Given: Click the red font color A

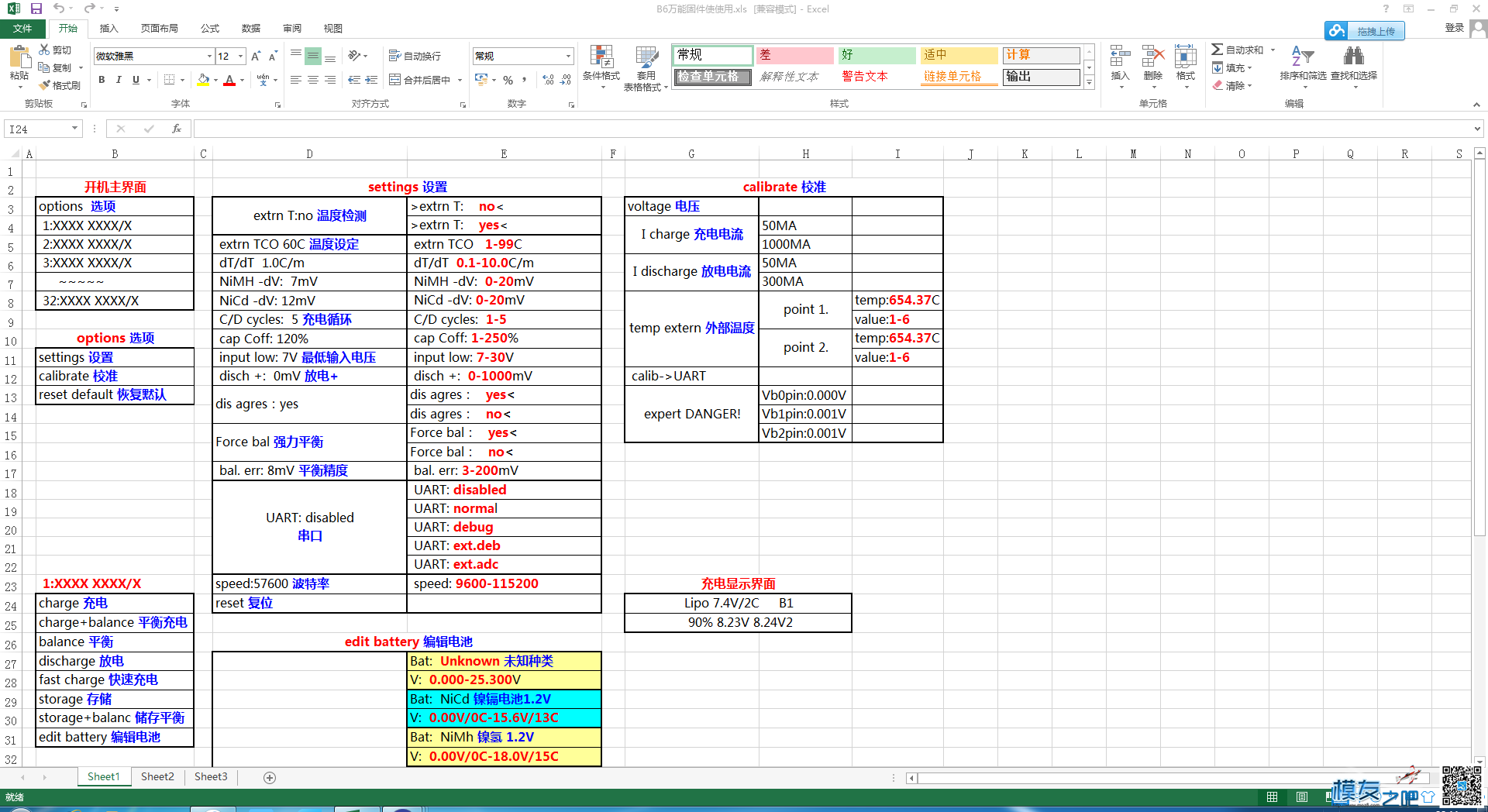Looking at the screenshot, I should pyautogui.click(x=229, y=80).
